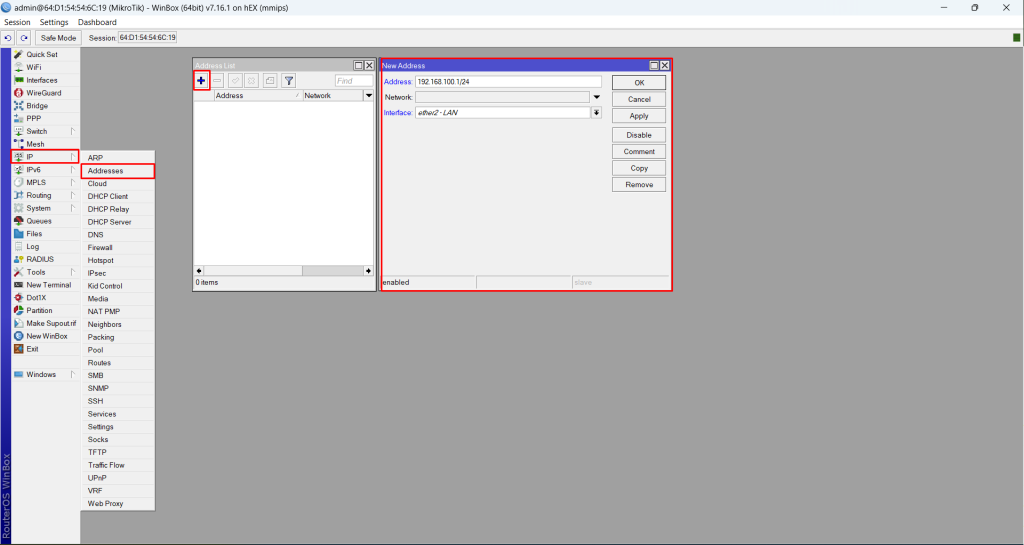Select ARP in the IP submenu
This screenshot has width=1024, height=545.
pyautogui.click(x=118, y=158)
